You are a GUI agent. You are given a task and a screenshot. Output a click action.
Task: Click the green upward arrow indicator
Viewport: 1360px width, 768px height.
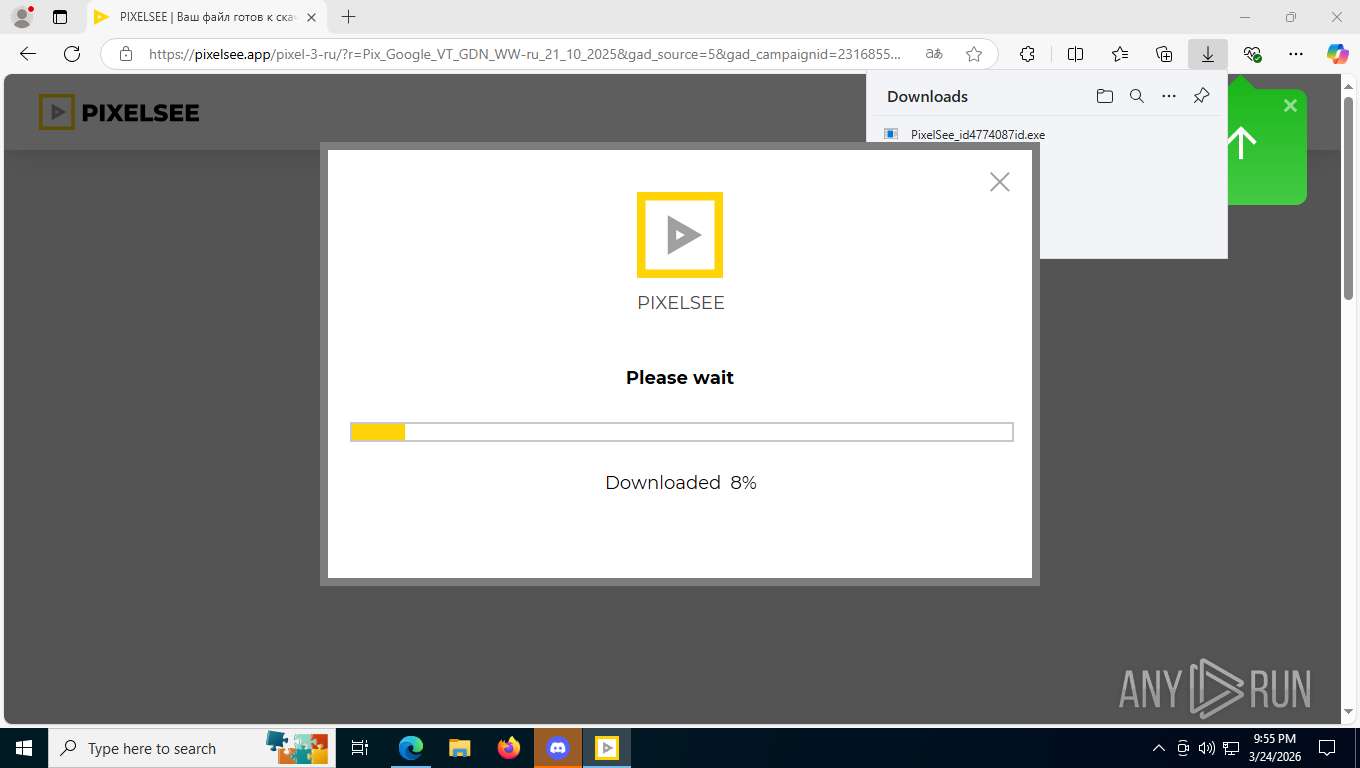[x=1241, y=143]
